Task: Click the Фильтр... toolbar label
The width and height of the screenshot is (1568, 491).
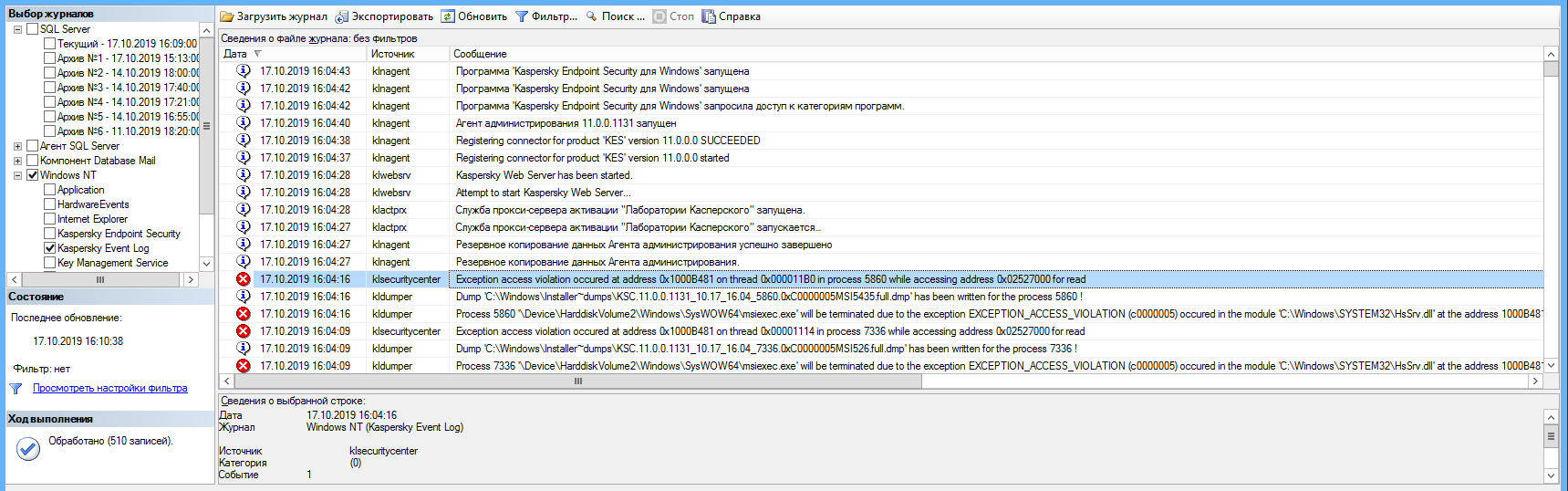Action: (555, 16)
